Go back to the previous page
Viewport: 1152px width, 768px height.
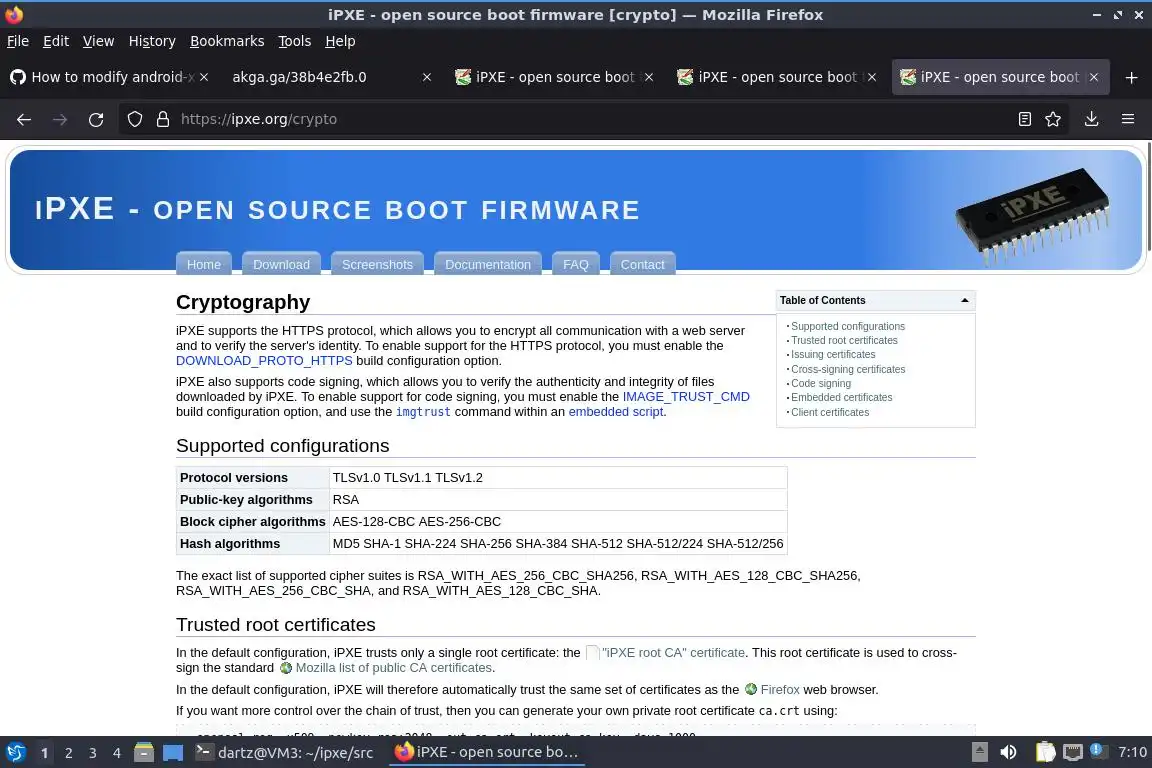coord(24,119)
